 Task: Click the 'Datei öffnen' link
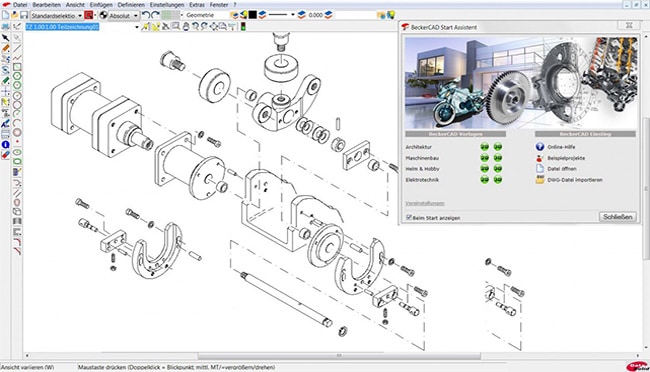[562, 169]
